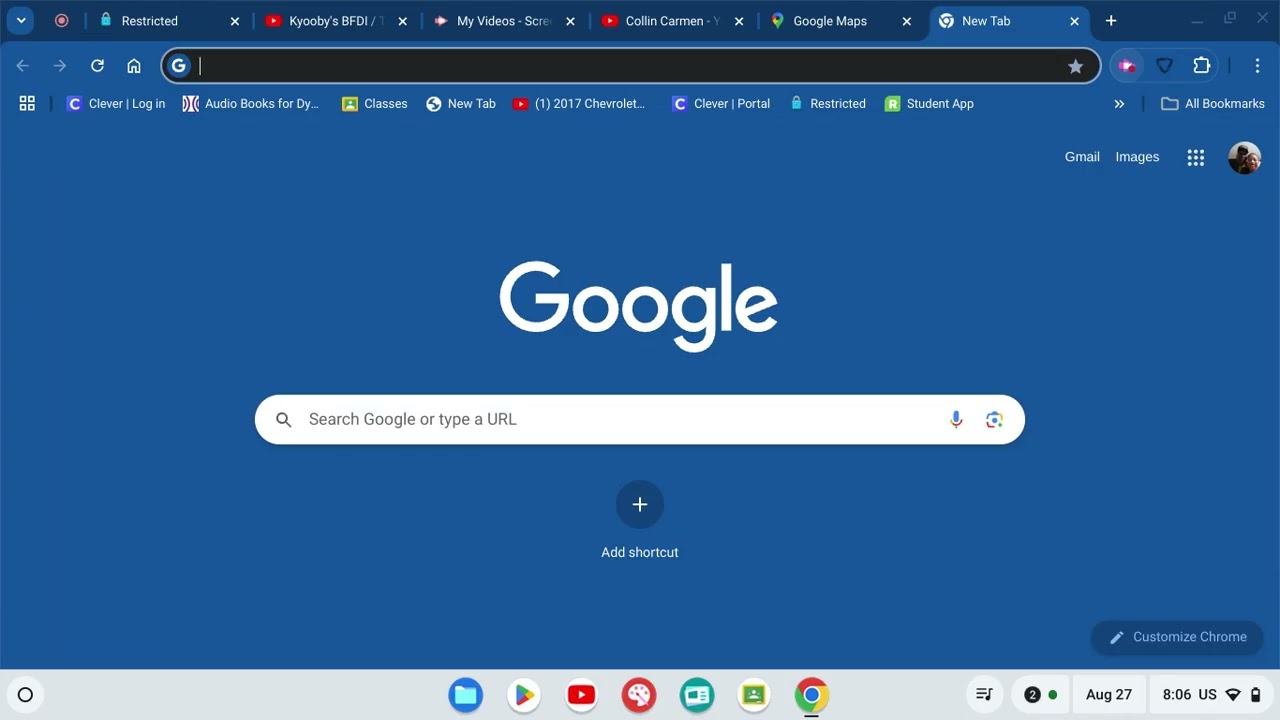Viewport: 1280px width, 720px height.
Task: Switch to the Restricted tab
Action: coord(169,20)
